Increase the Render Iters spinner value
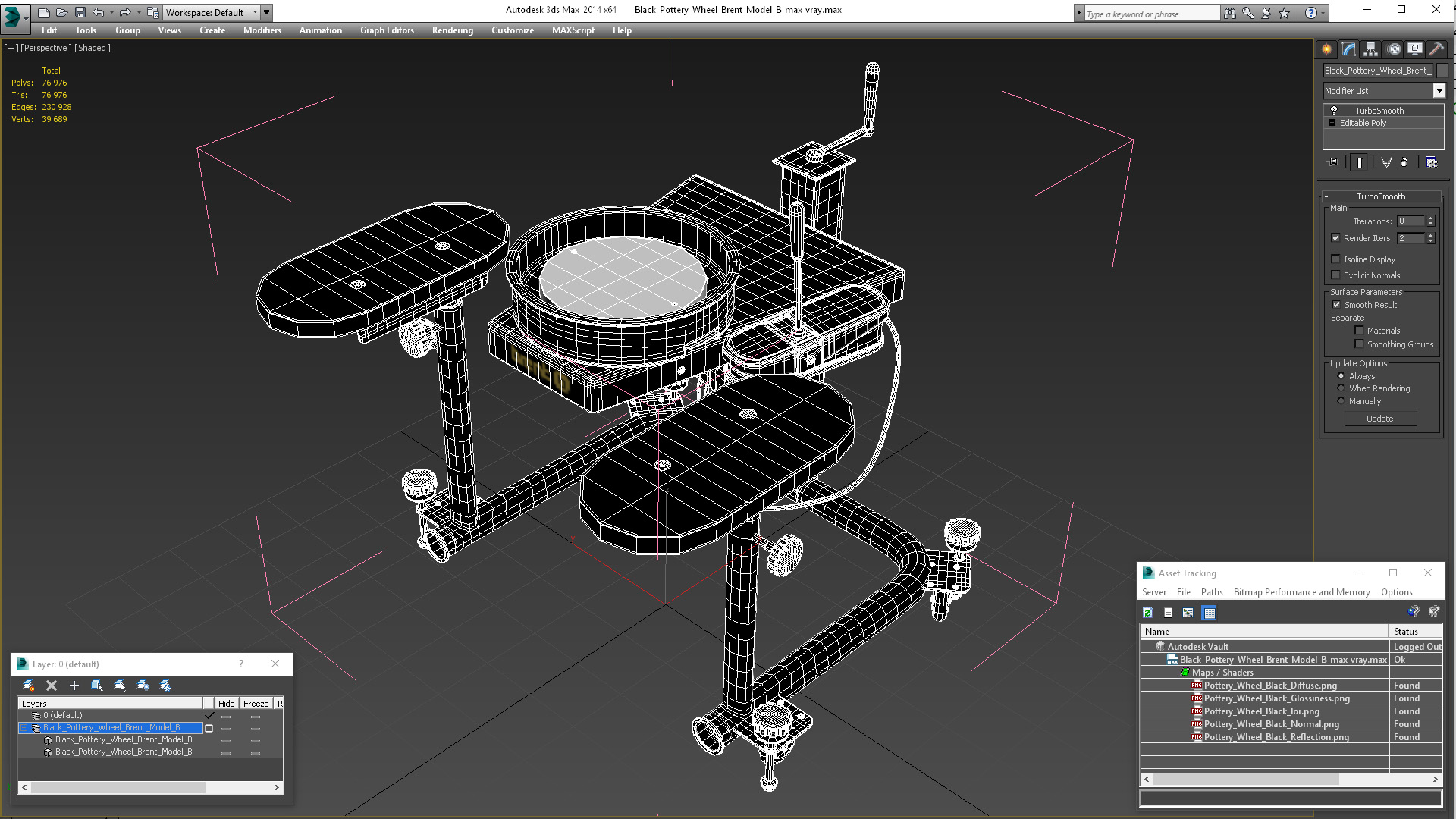Viewport: 1456px width, 819px height. click(1431, 236)
